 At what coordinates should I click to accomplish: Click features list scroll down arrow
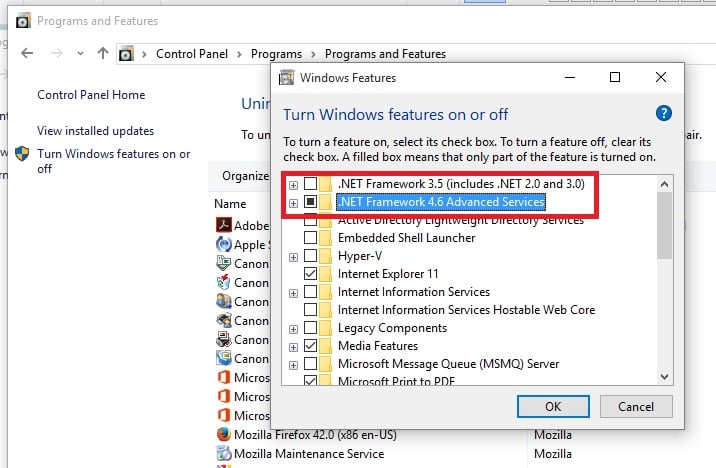click(664, 377)
